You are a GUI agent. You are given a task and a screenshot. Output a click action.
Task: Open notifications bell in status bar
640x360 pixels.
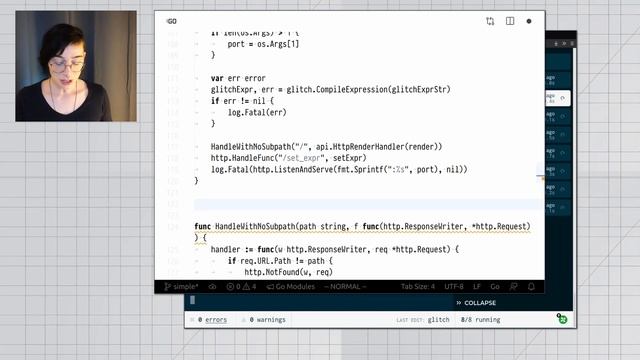pyautogui.click(x=531, y=287)
